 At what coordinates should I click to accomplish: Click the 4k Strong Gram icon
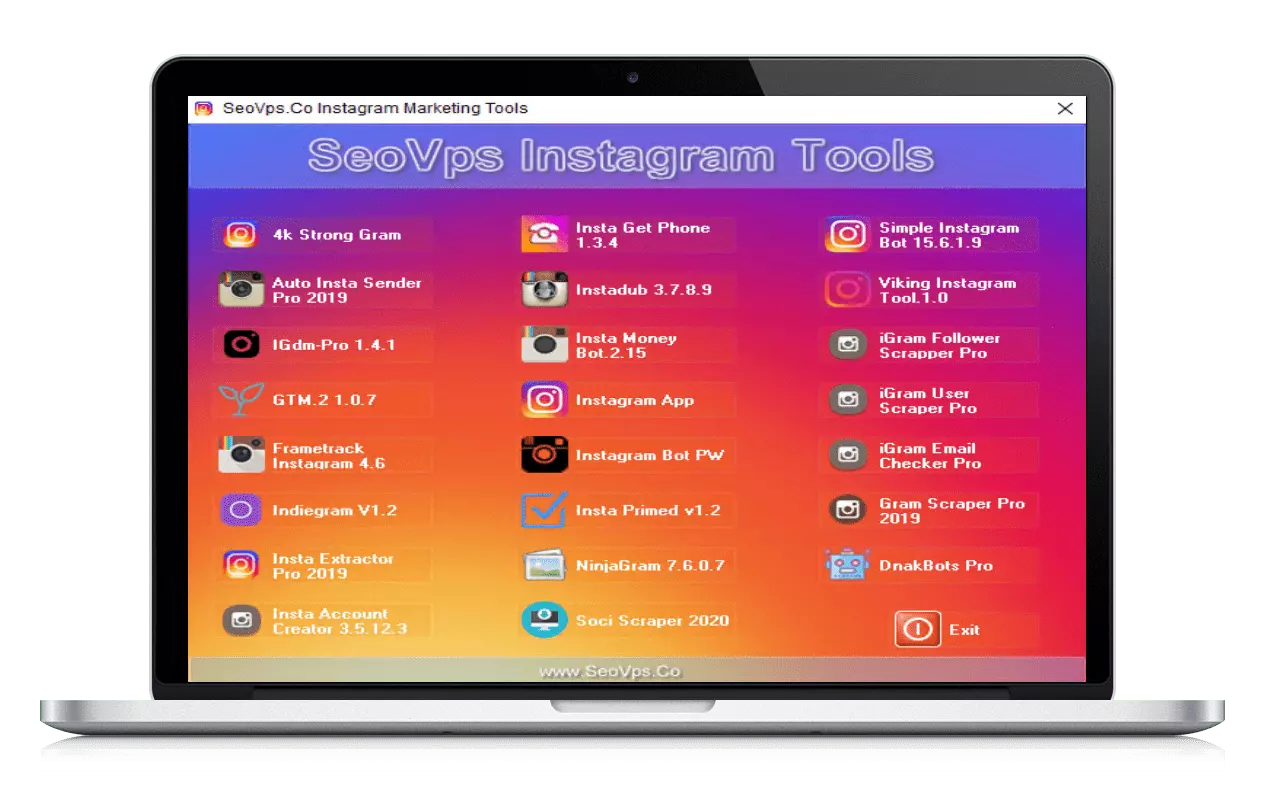tap(240, 235)
